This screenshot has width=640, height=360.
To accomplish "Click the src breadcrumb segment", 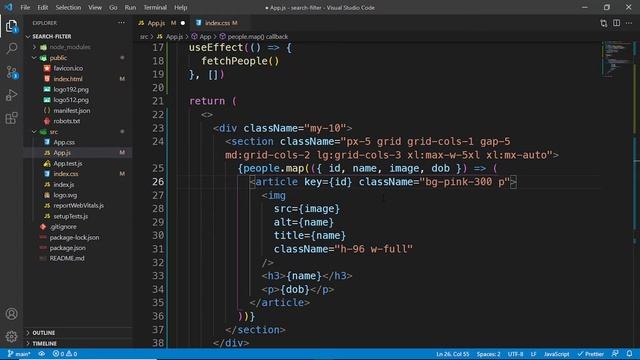I will pos(144,37).
